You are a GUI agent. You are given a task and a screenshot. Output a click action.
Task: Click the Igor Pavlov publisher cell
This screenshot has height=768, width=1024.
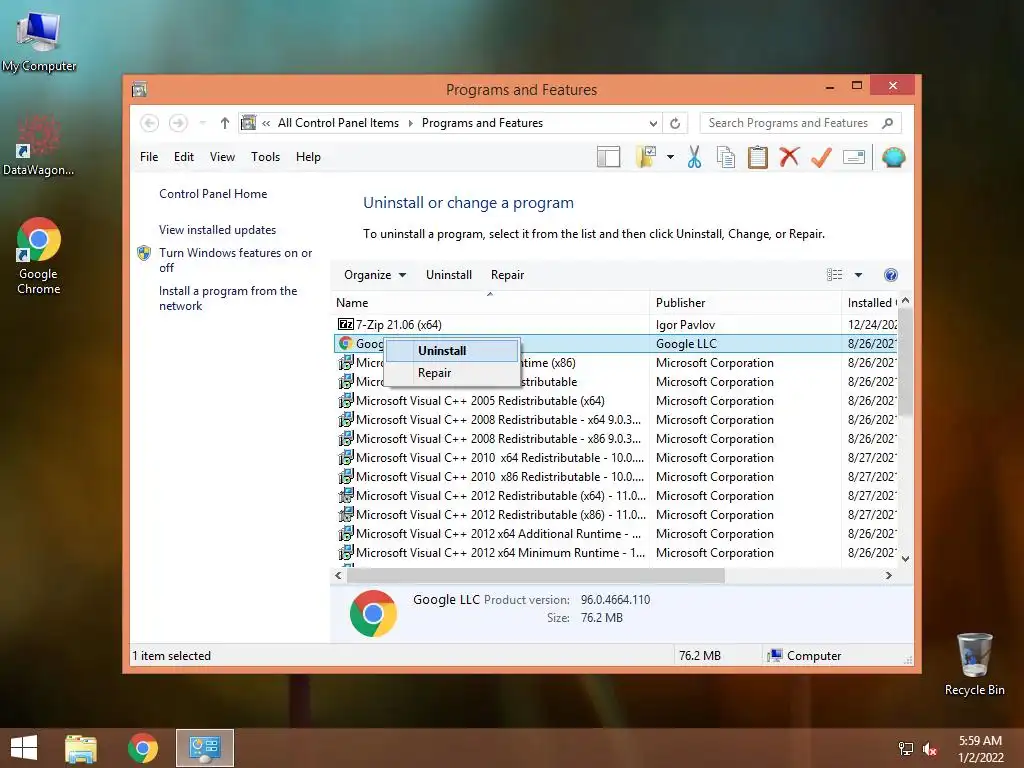(x=685, y=325)
